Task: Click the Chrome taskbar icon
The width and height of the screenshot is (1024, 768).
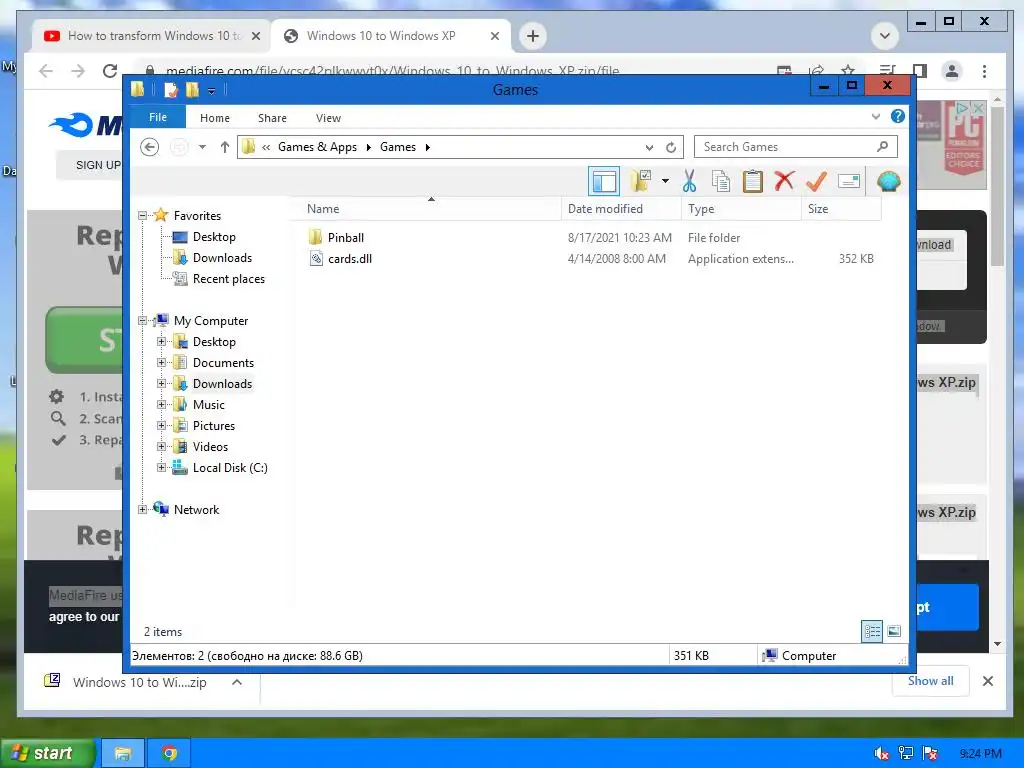Action: (x=170, y=754)
